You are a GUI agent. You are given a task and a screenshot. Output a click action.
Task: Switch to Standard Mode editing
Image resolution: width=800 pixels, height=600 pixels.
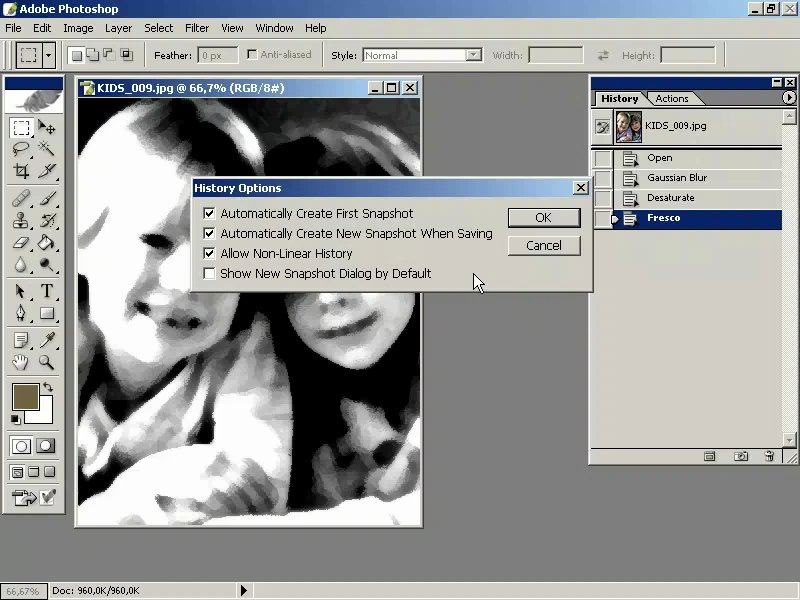click(21, 446)
